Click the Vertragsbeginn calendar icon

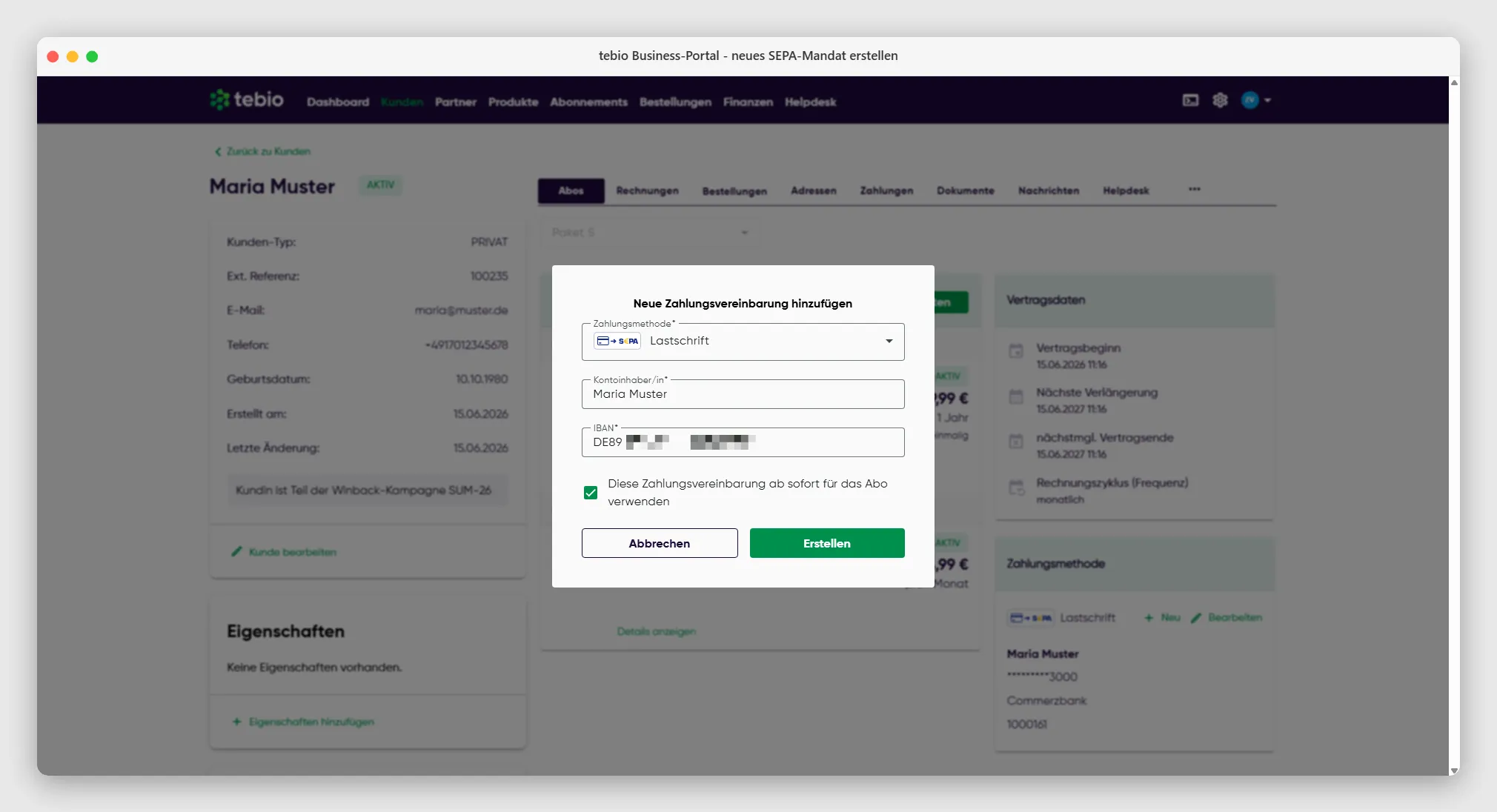(1016, 351)
